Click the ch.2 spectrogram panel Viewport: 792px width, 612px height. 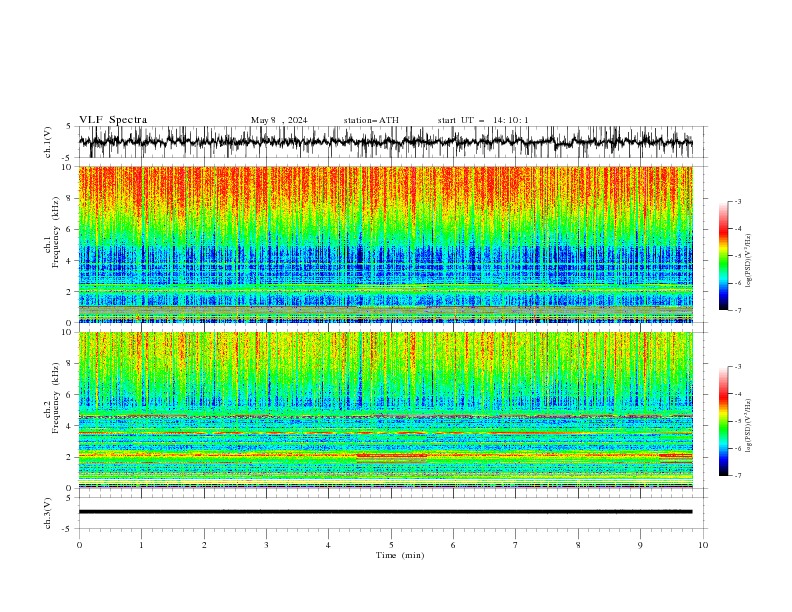(x=385, y=410)
